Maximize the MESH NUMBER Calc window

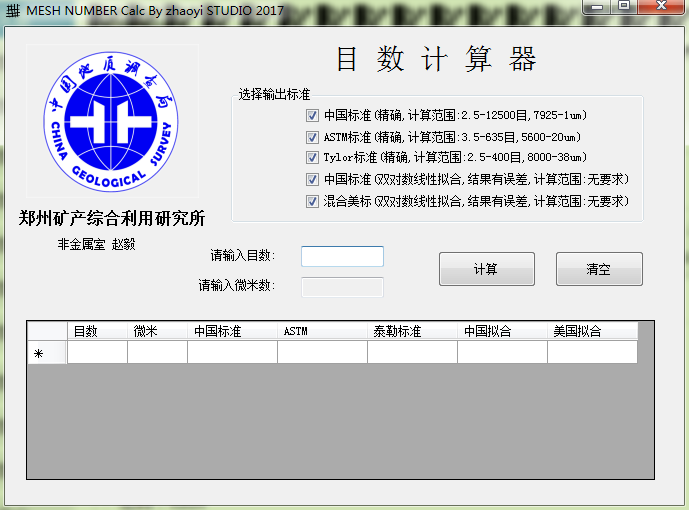pyautogui.click(x=624, y=6)
